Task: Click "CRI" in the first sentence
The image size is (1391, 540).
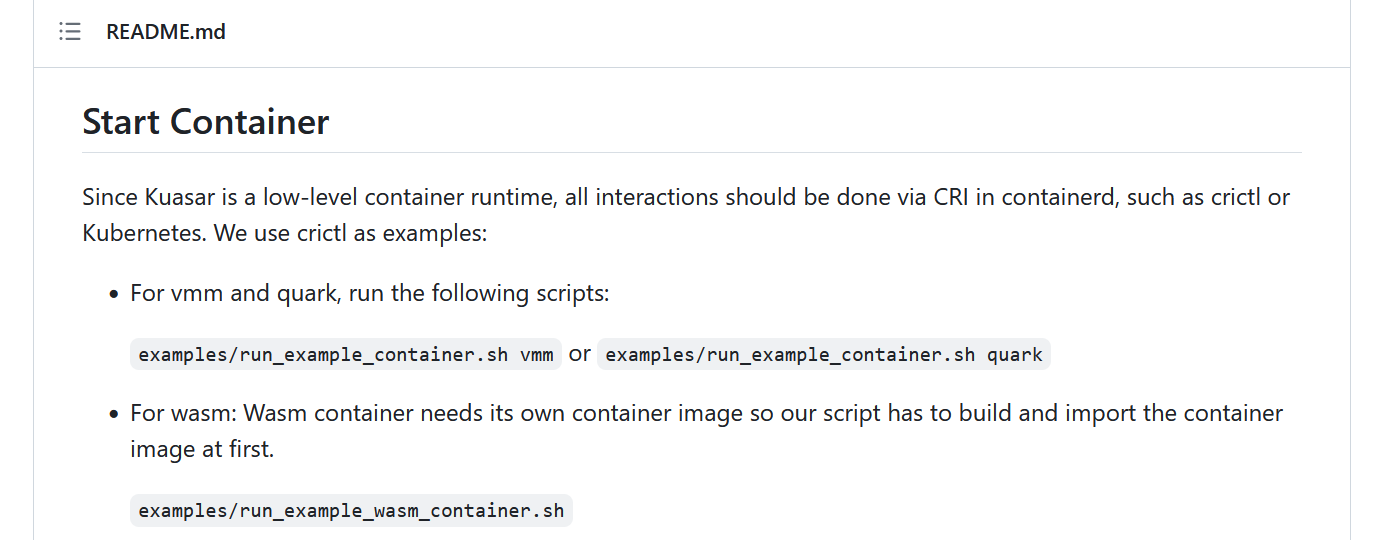Action: click(x=952, y=197)
